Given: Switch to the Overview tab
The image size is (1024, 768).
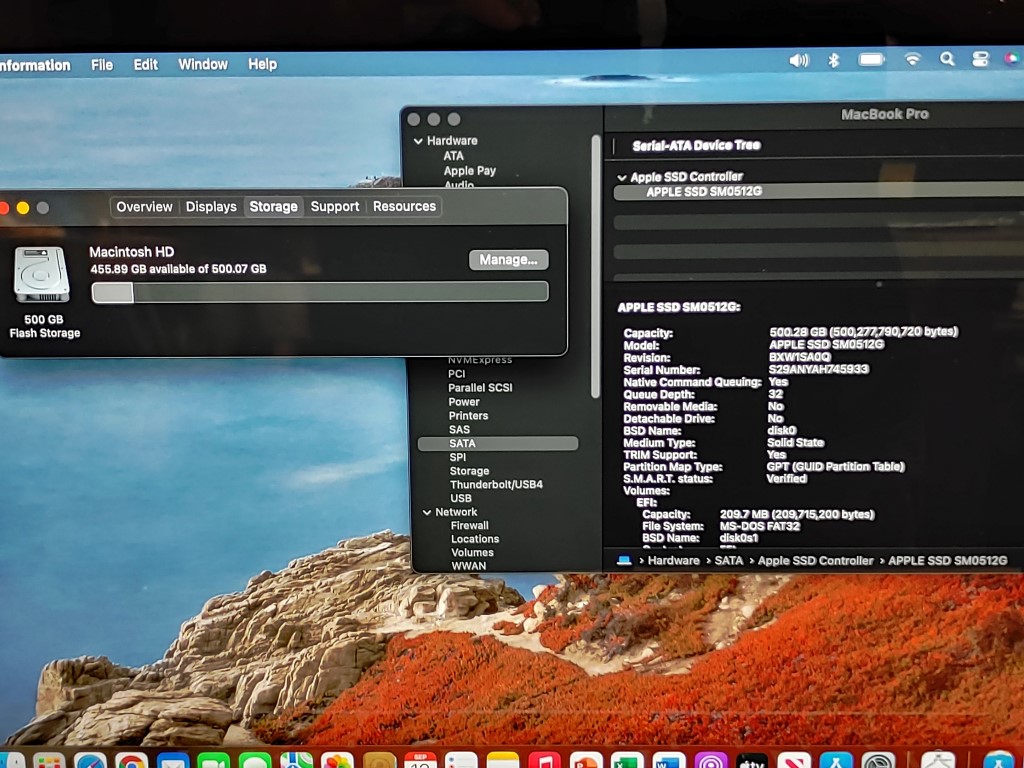Looking at the screenshot, I should [144, 207].
